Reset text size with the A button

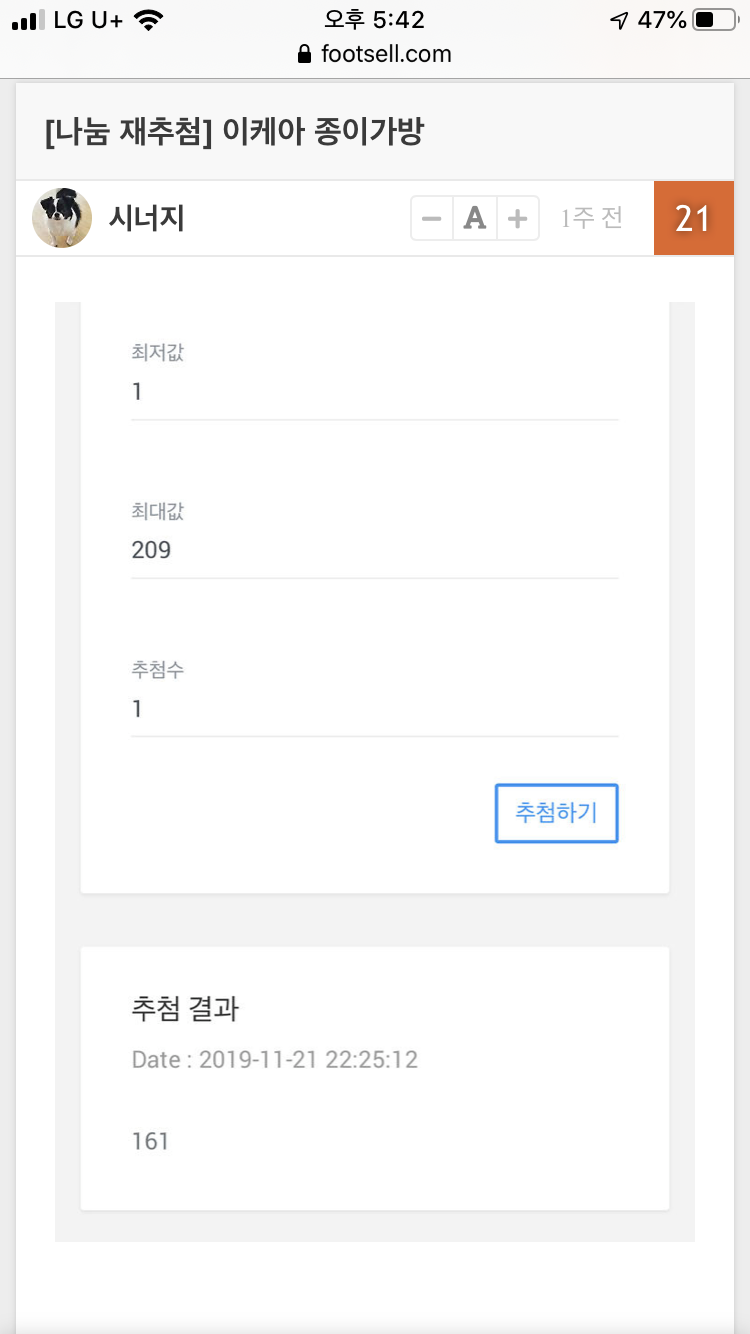click(x=475, y=218)
